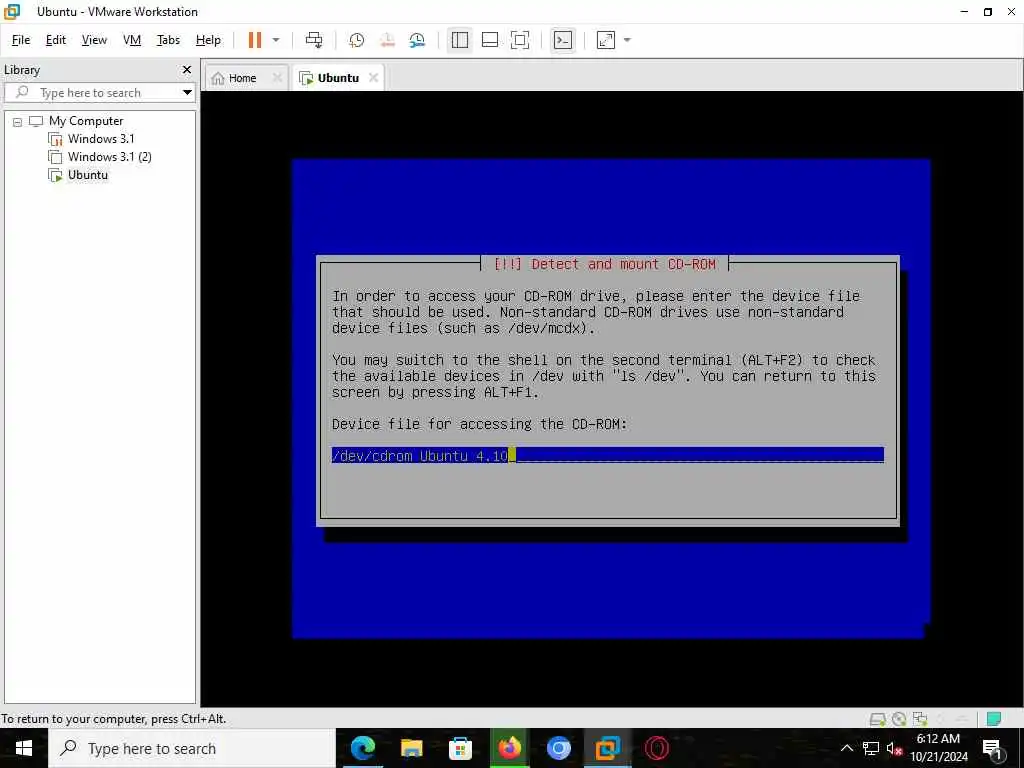Close the Library panel
Viewport: 1024px width, 768px height.
187,69
